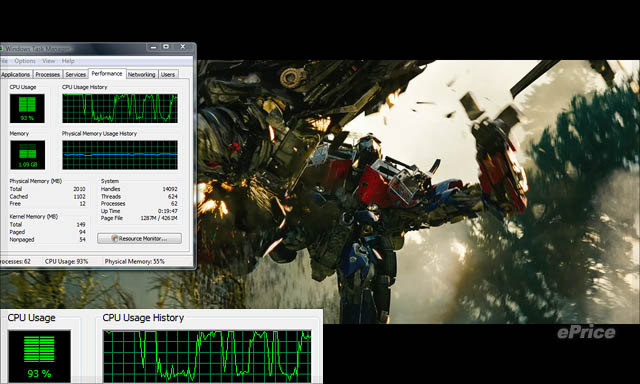Screen dimensions: 640x384
Task: Open the Resource Monitor button
Action: 140,239
